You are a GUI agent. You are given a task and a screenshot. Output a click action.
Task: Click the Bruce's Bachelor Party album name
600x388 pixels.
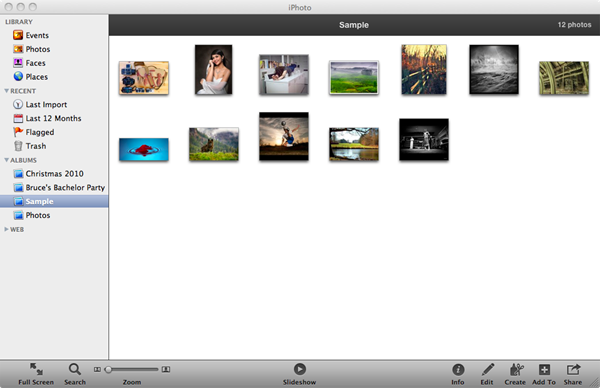pos(65,187)
